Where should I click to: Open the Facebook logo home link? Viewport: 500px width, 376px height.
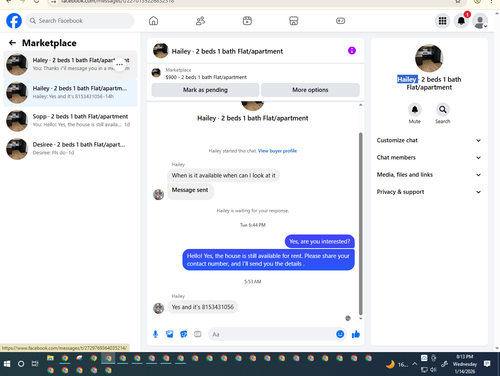coord(14,21)
